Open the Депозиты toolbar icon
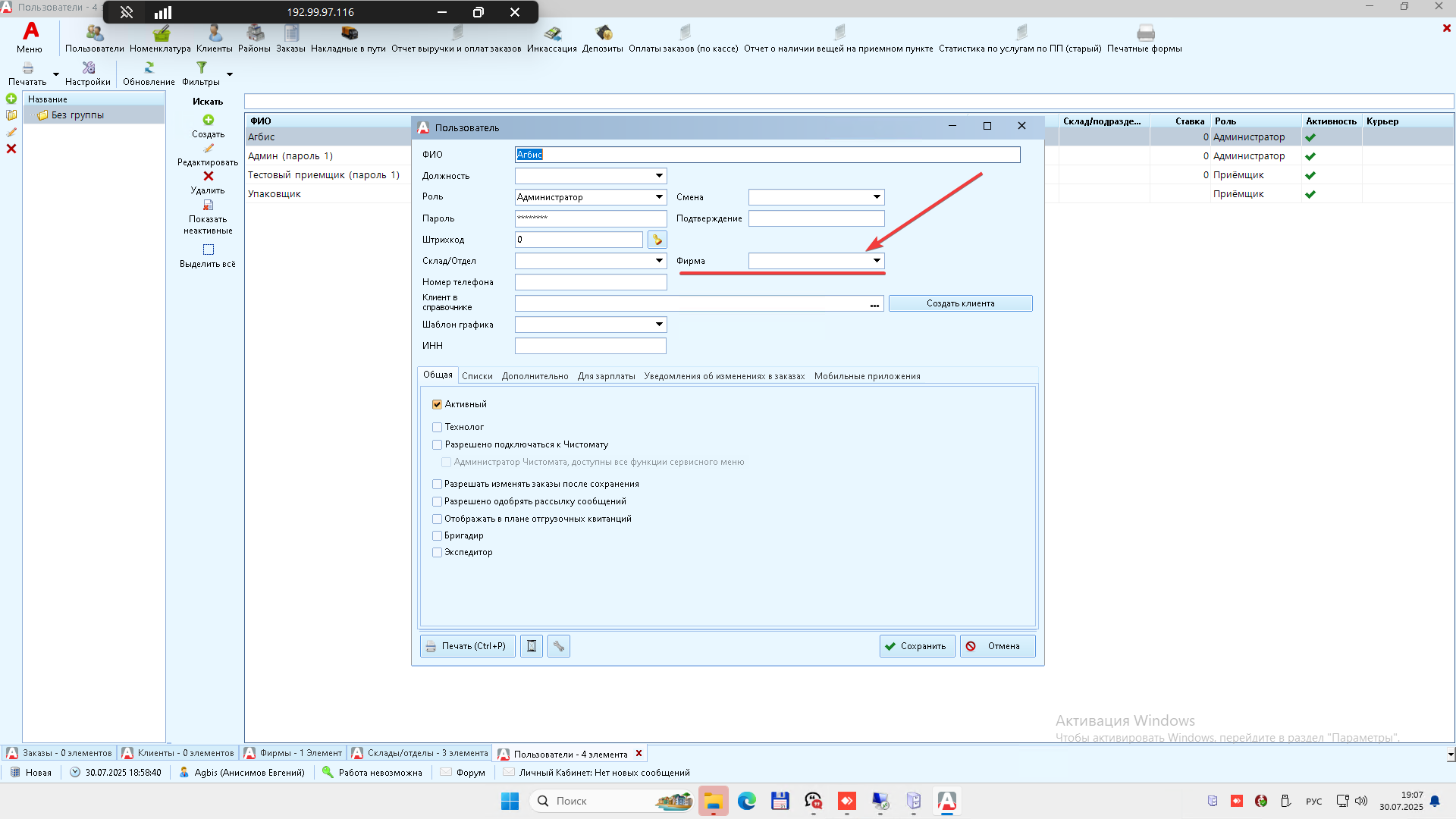Screen dimensions: 1456x819 (x=604, y=33)
